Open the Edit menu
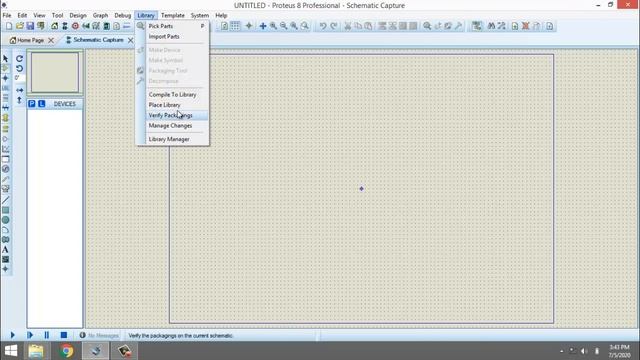Viewport: 640px width, 360px height. point(22,15)
